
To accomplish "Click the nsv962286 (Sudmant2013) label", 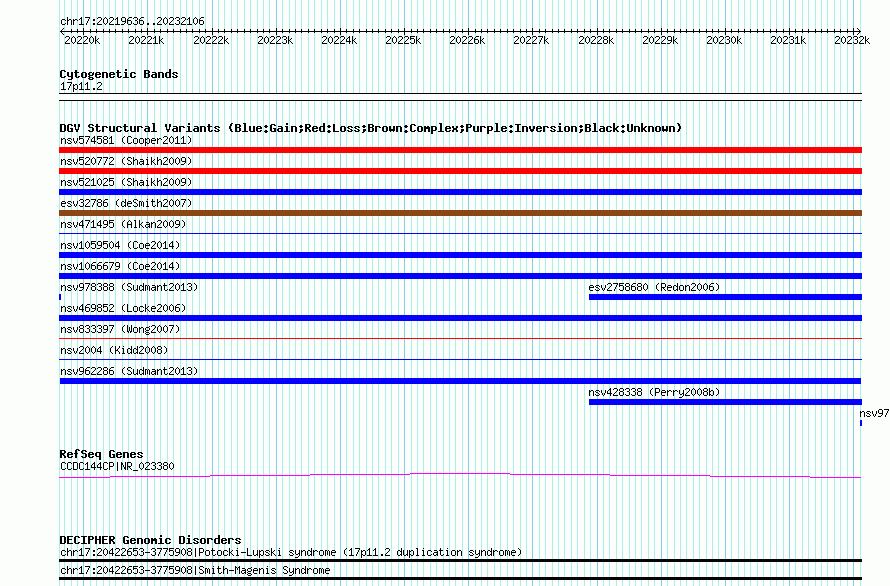I will tap(129, 371).
